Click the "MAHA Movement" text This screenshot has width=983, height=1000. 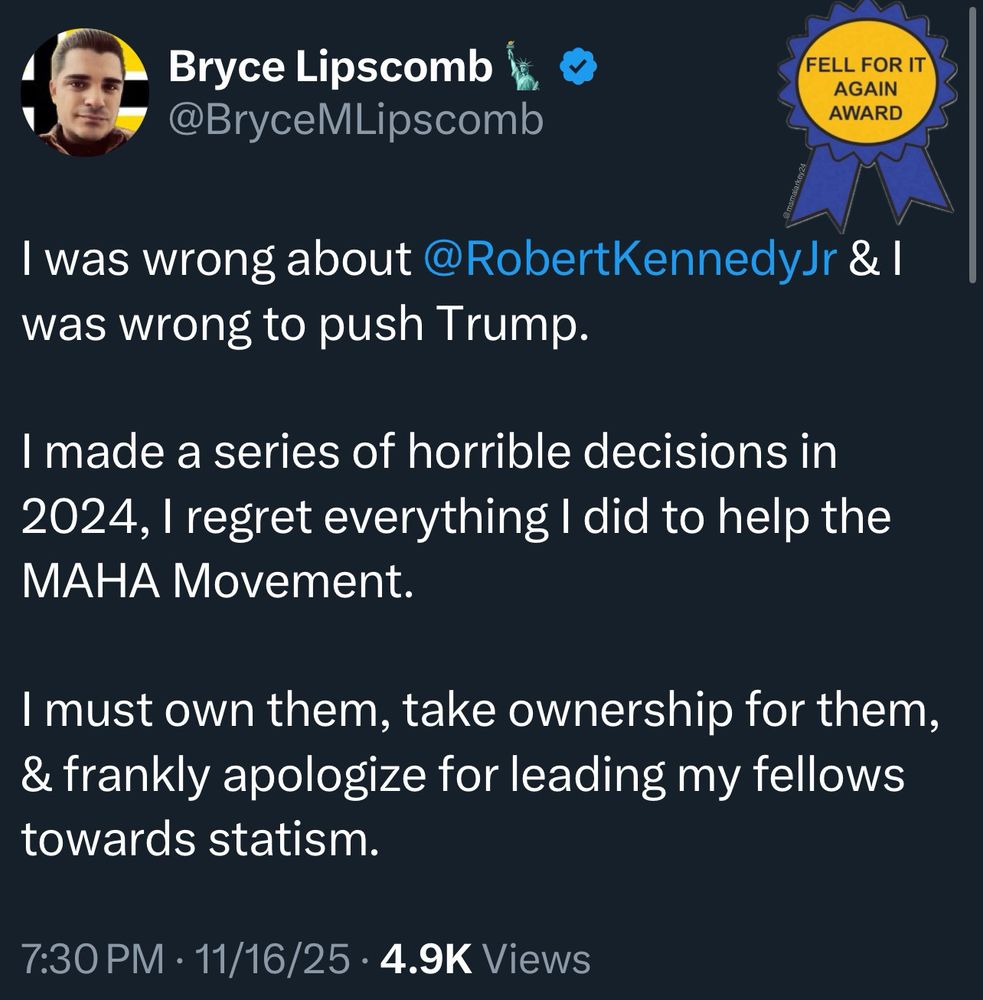point(216,582)
